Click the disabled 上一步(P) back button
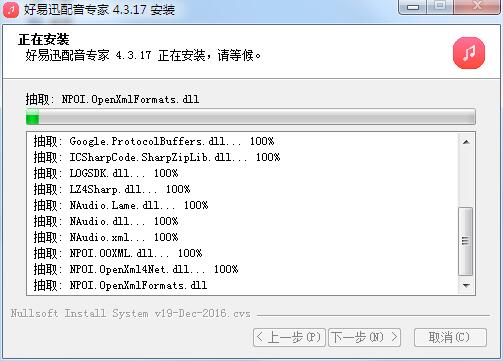The height and width of the screenshot is (361, 503). (x=289, y=337)
